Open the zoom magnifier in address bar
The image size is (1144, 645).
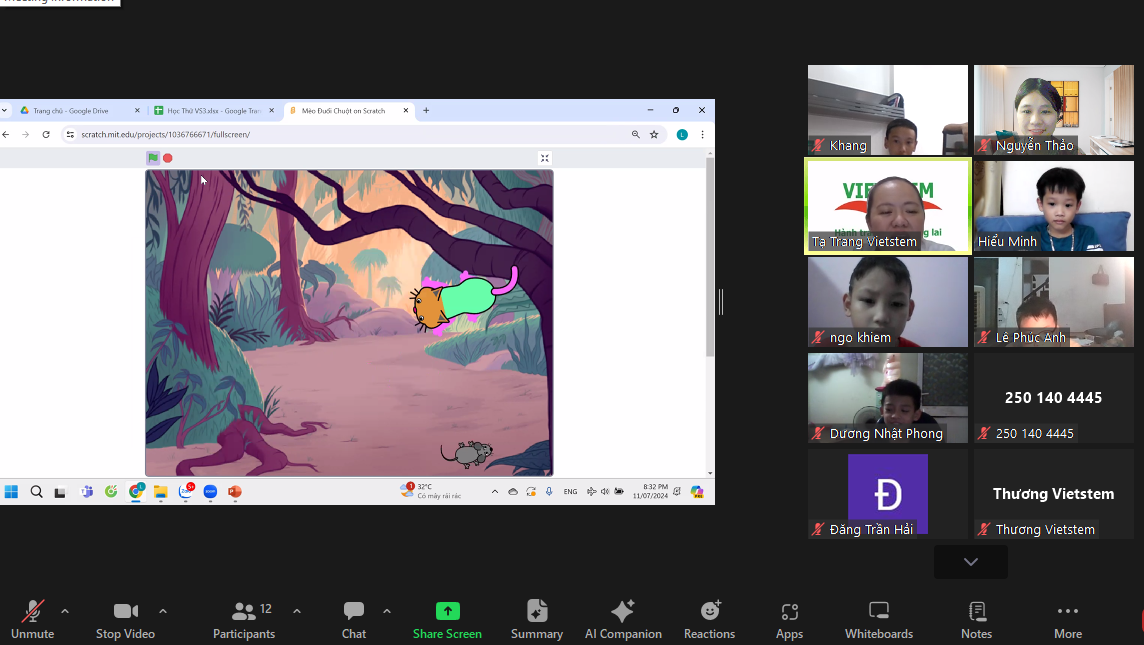(x=635, y=134)
